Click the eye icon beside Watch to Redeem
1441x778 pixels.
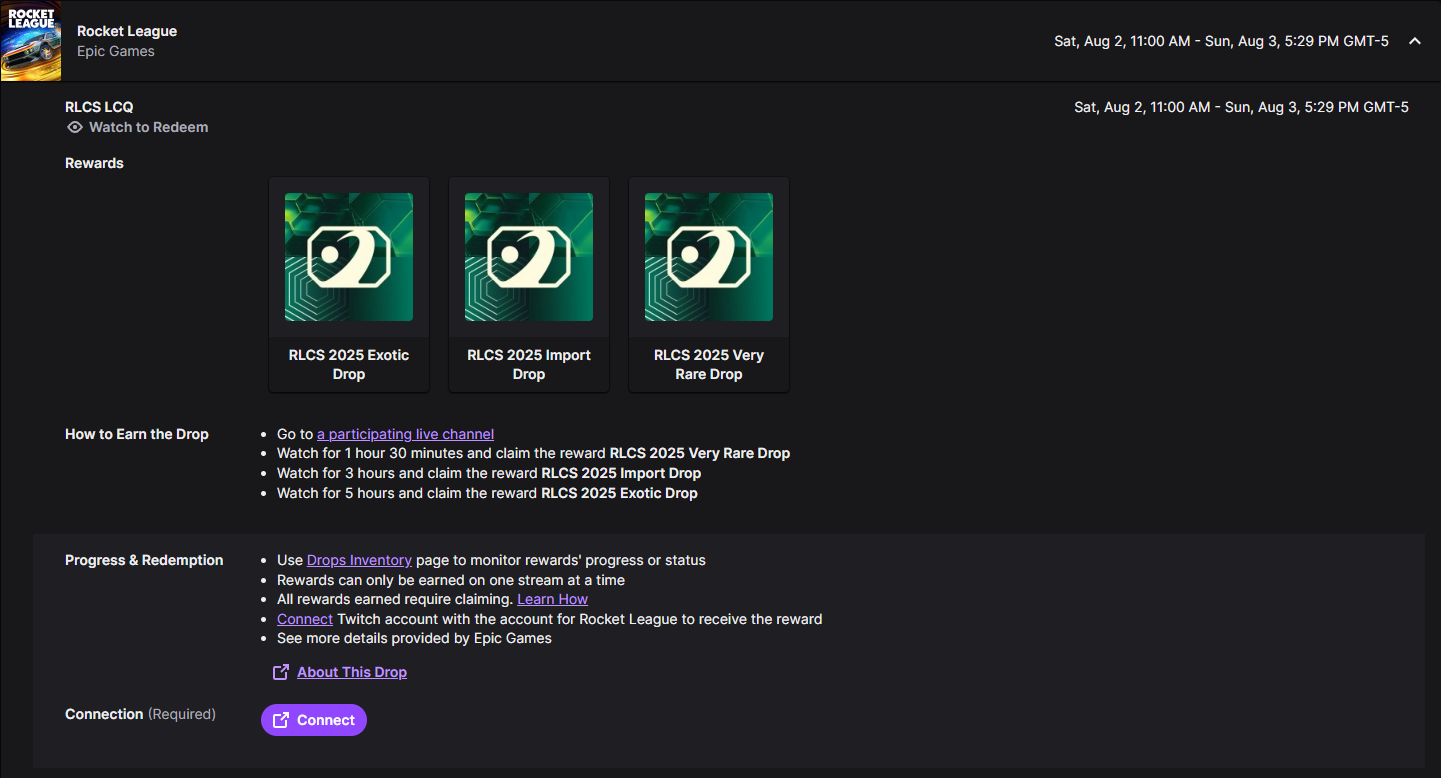click(x=74, y=127)
